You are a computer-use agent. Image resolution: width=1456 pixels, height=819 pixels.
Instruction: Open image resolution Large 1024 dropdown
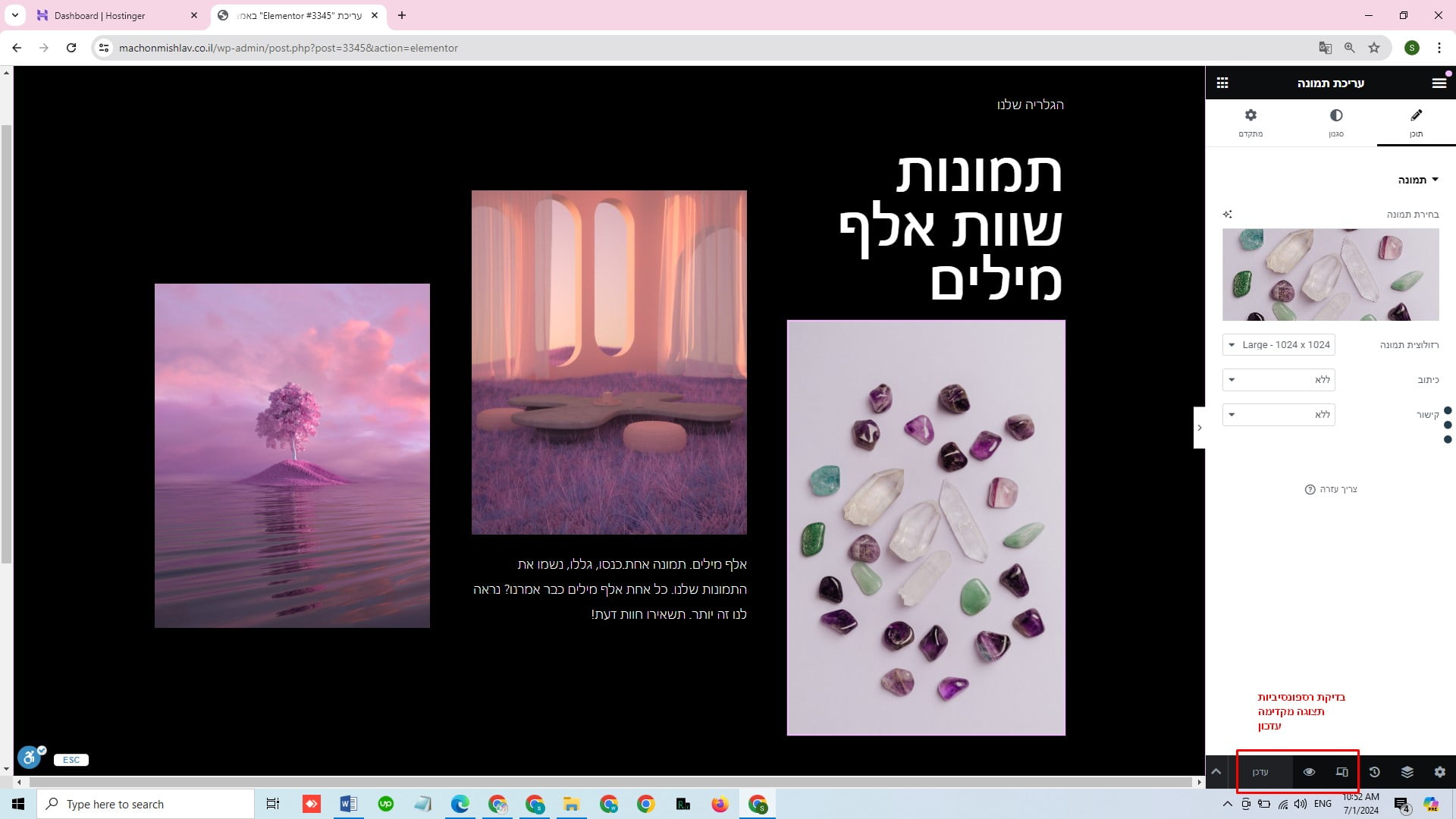tap(1279, 345)
